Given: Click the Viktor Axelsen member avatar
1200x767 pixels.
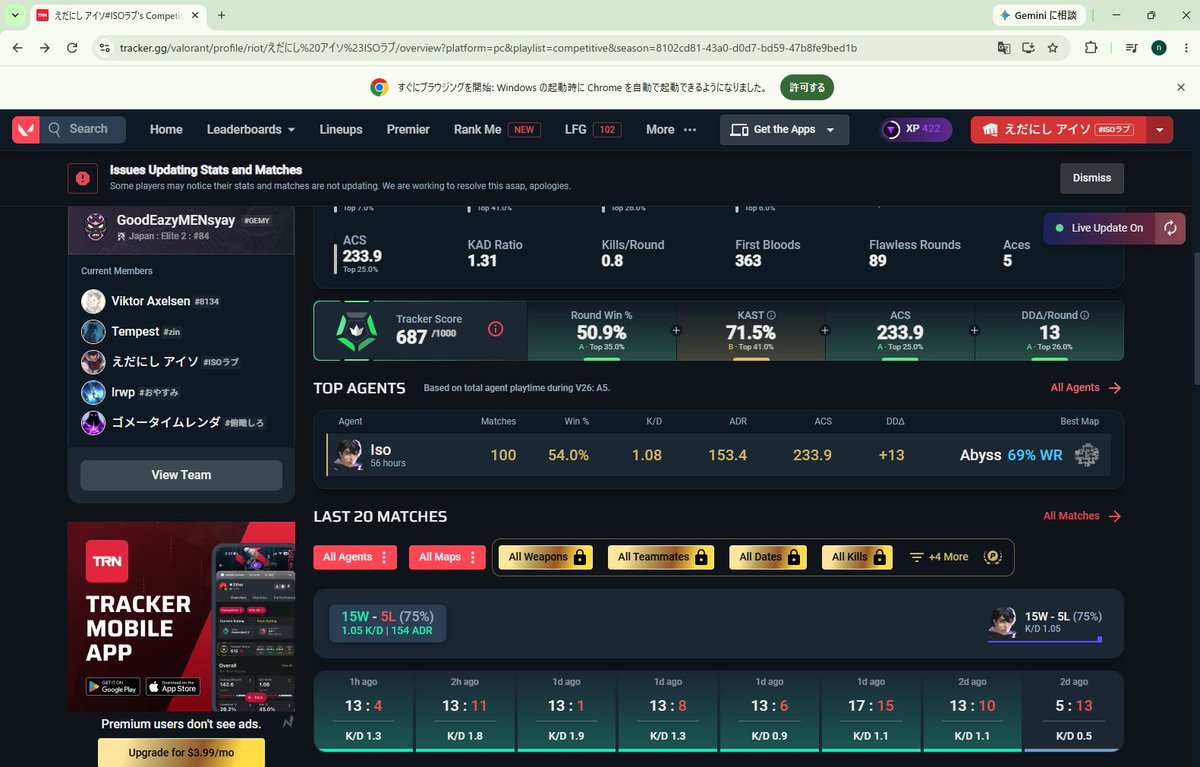Looking at the screenshot, I should click(x=93, y=301).
